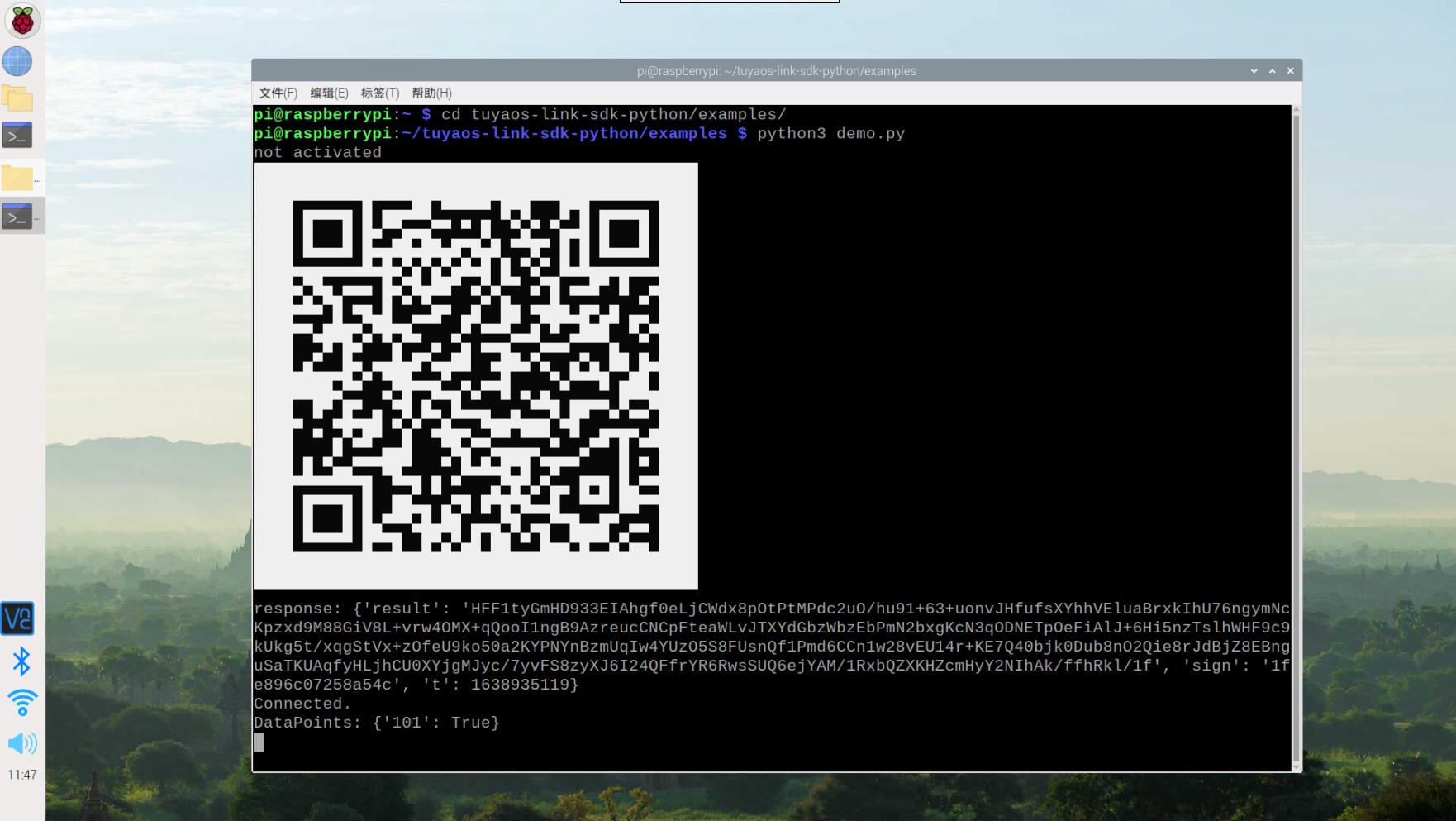The image size is (1456, 821).
Task: Switch to the folder window taskbar entry
Action: pyautogui.click(x=21, y=178)
